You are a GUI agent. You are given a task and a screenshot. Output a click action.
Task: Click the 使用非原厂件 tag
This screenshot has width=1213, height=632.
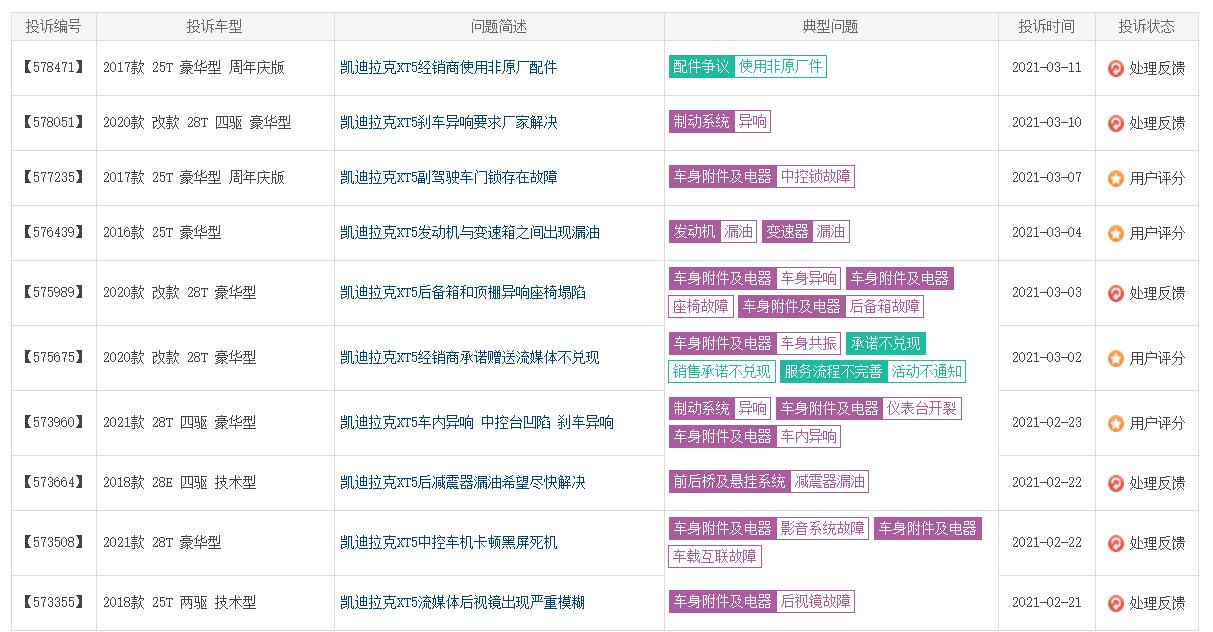coord(780,67)
